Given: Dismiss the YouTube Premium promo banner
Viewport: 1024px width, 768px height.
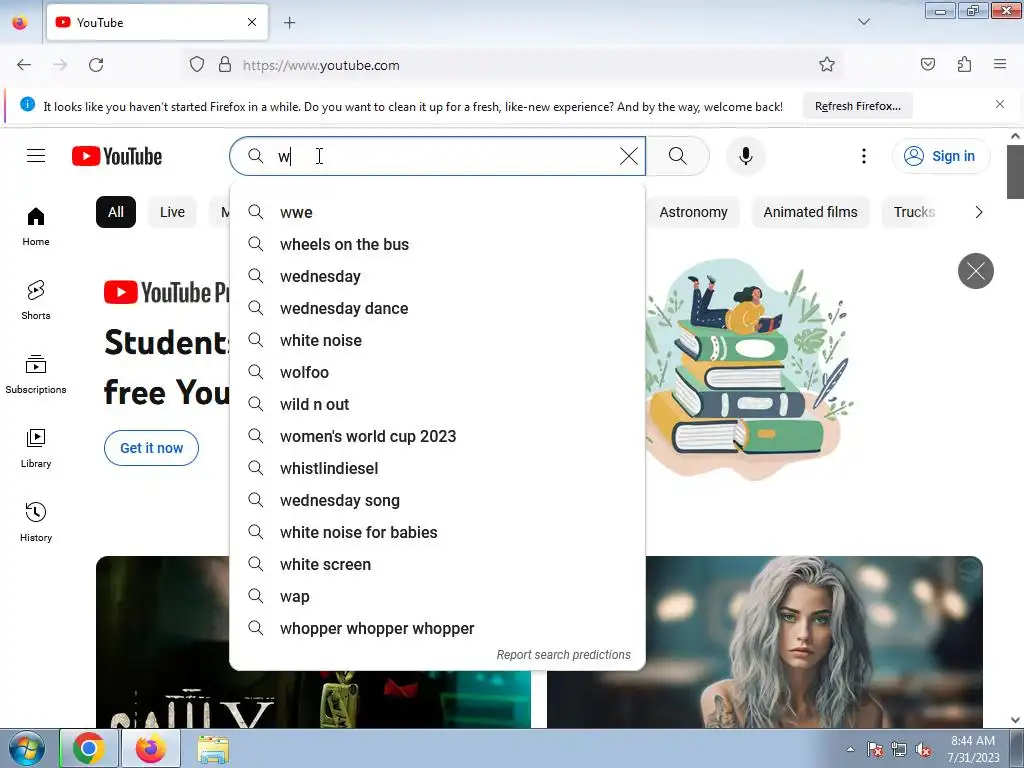Looking at the screenshot, I should pos(976,270).
